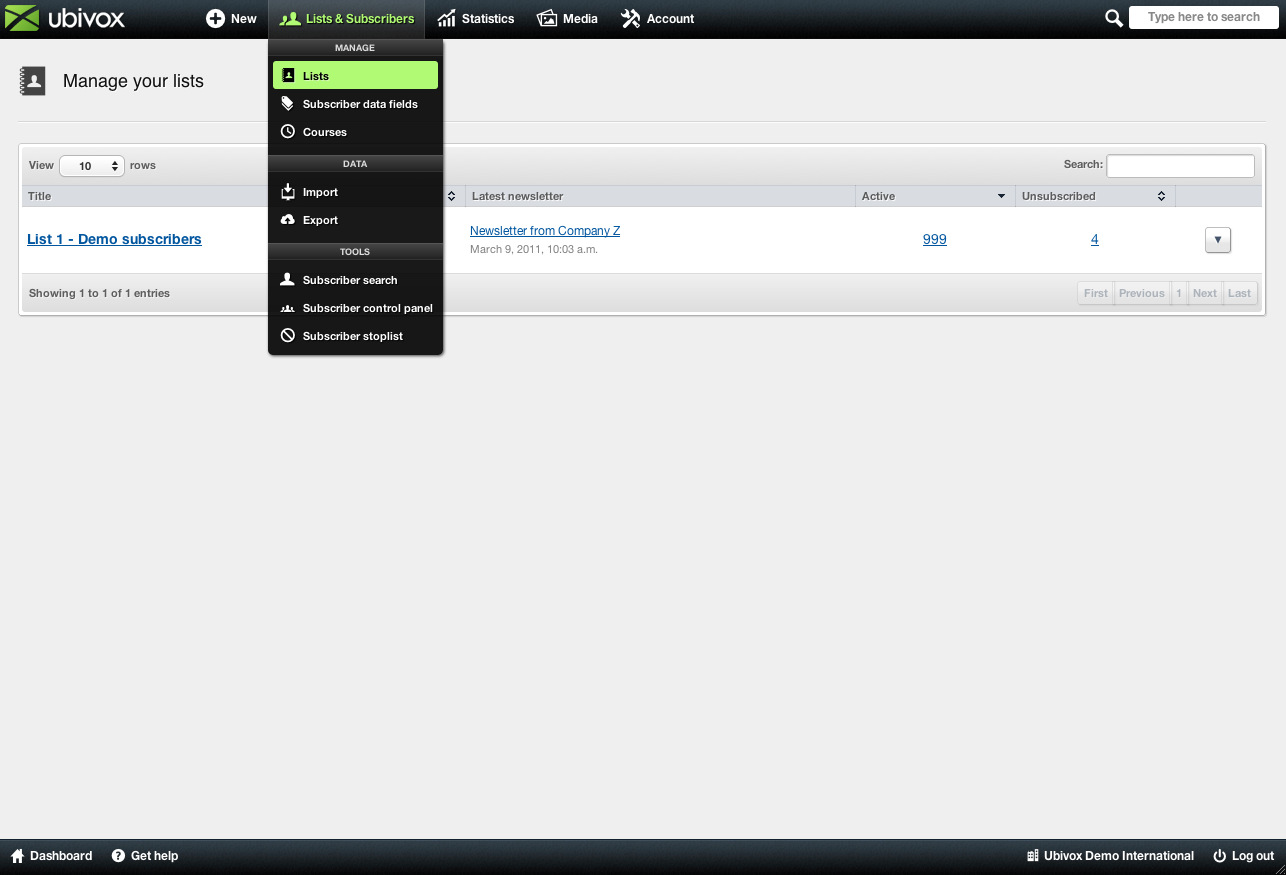
Task: Choose Import under Data
Action: click(355, 191)
